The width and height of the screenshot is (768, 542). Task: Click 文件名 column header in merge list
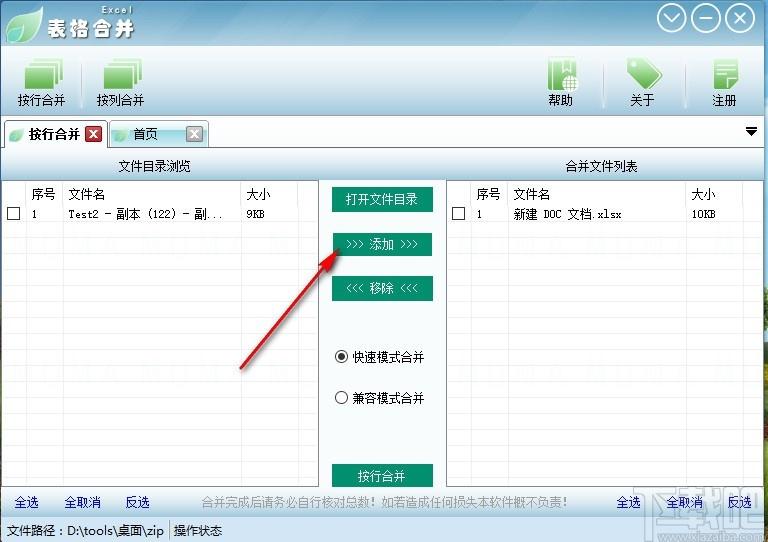(531, 194)
